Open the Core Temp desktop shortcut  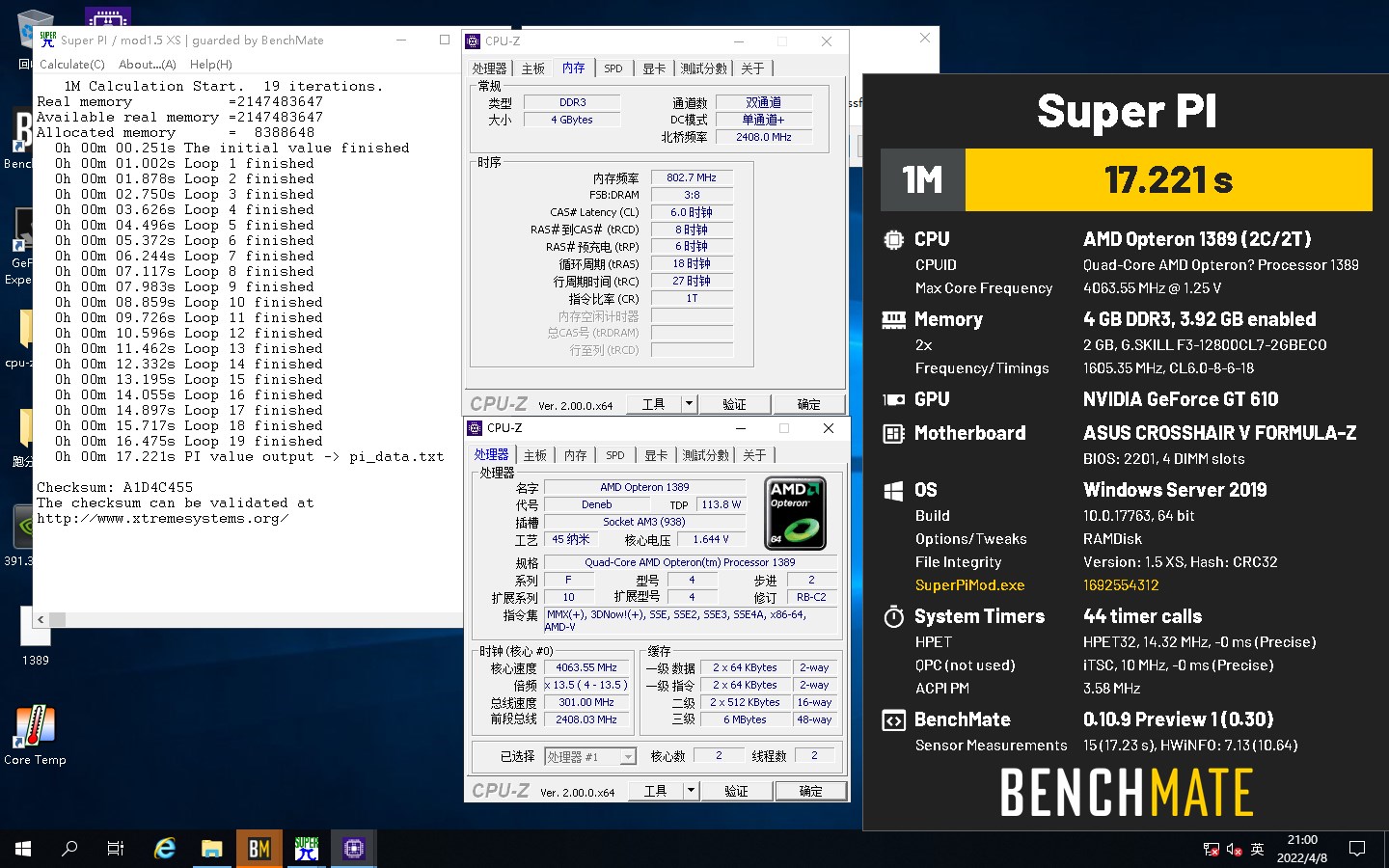(35, 735)
